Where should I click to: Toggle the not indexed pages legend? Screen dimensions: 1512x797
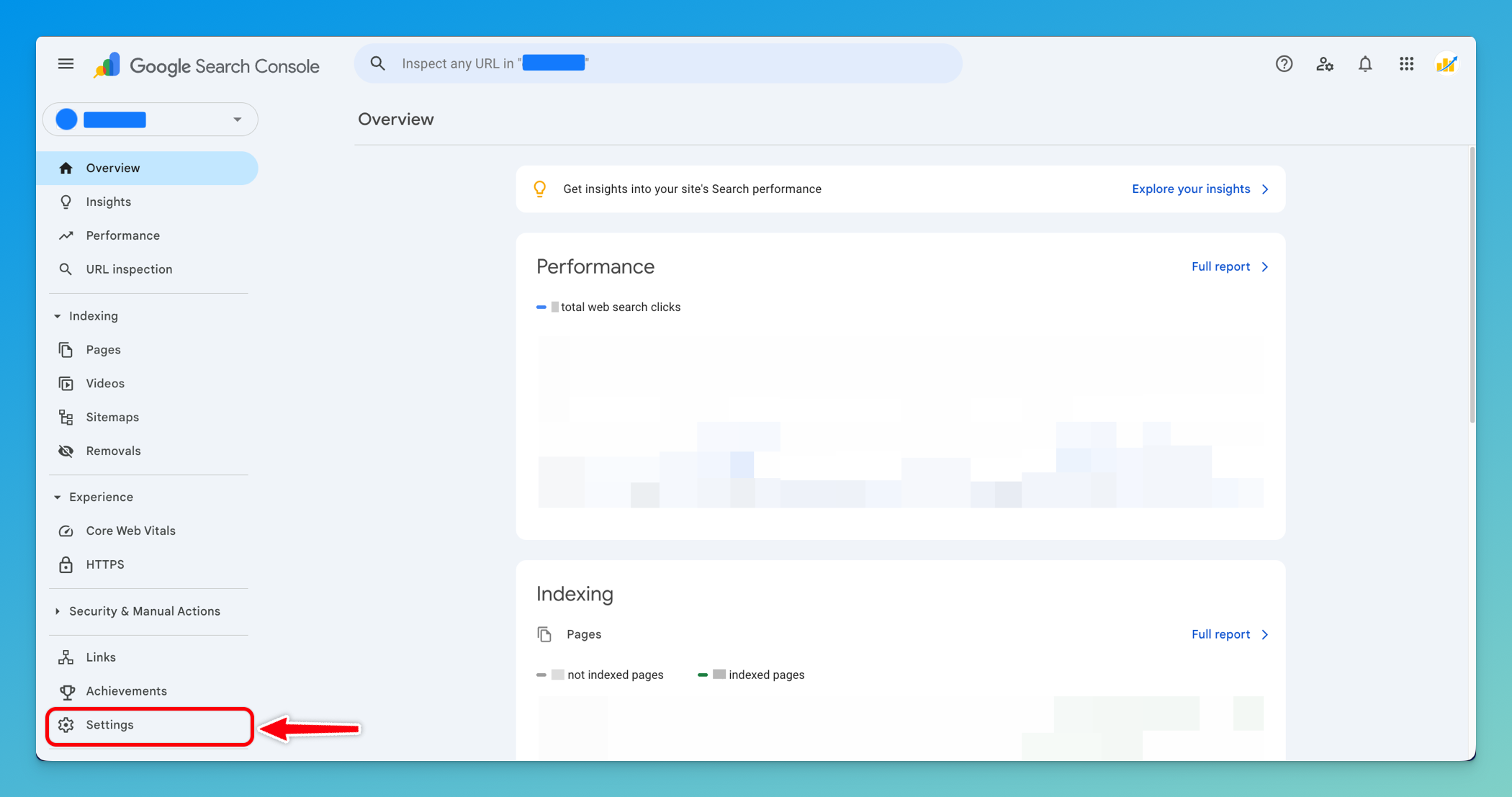[x=600, y=675]
